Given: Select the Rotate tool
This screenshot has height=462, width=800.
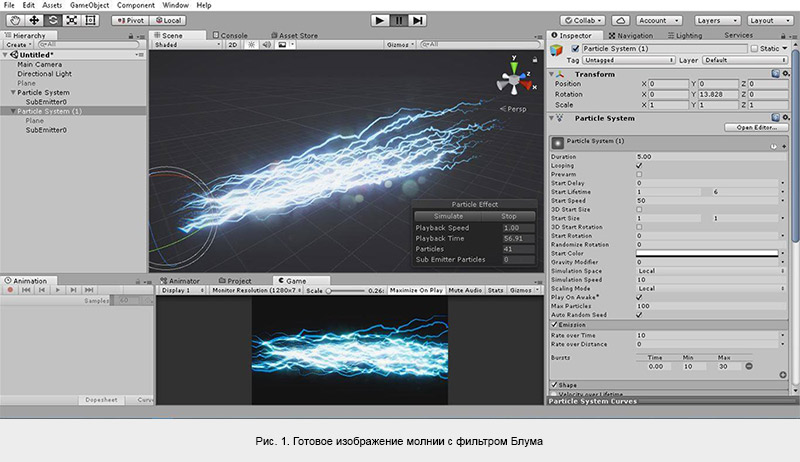Looking at the screenshot, I should [53, 20].
